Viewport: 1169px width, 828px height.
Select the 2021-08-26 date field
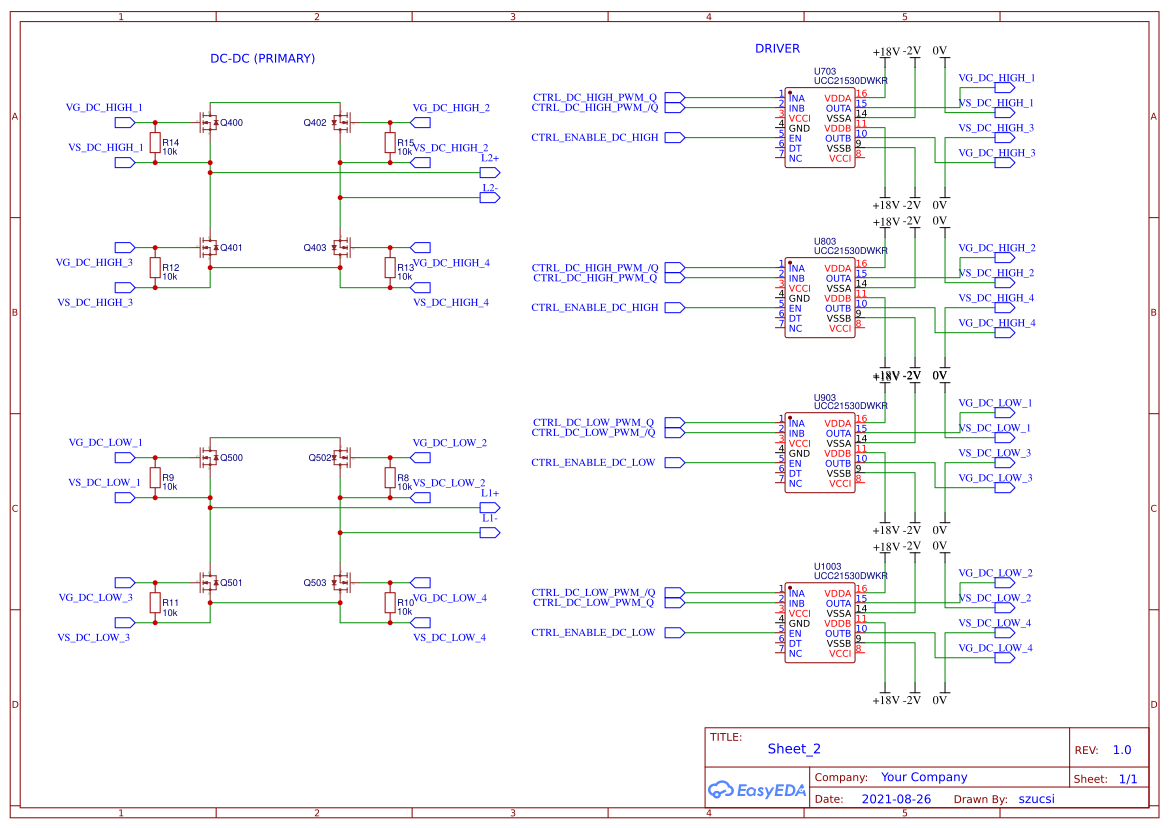pos(895,799)
